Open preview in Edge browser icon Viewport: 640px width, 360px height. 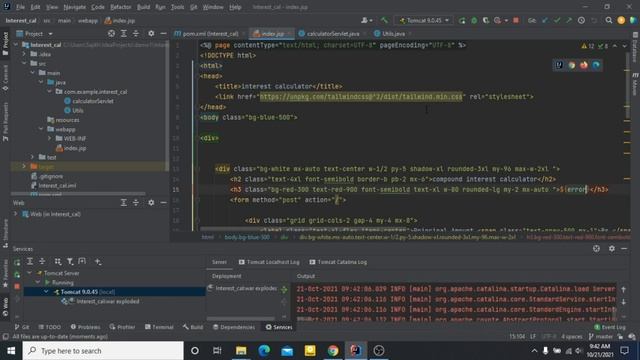(x=596, y=65)
